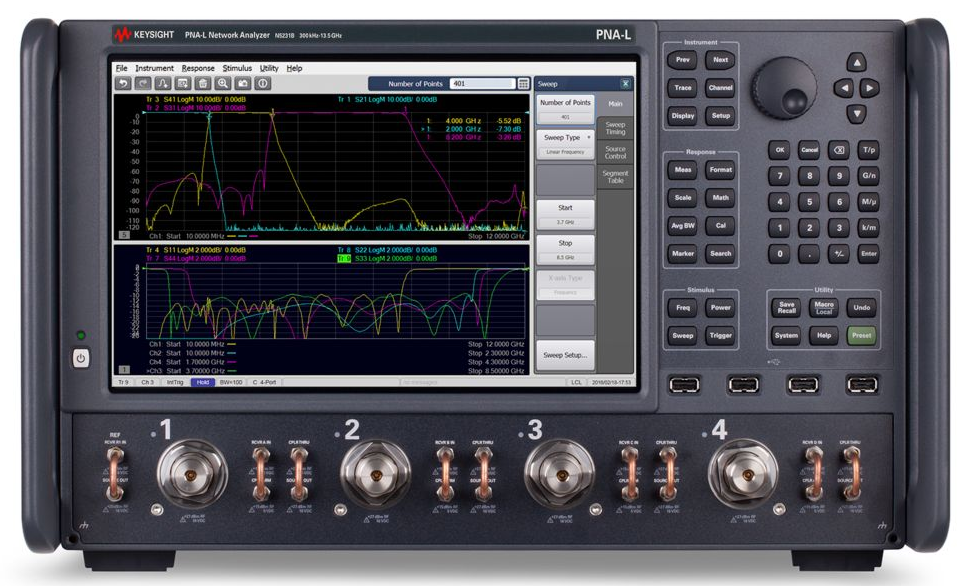Open the File menu
This screenshot has width=959, height=586.
(x=122, y=68)
